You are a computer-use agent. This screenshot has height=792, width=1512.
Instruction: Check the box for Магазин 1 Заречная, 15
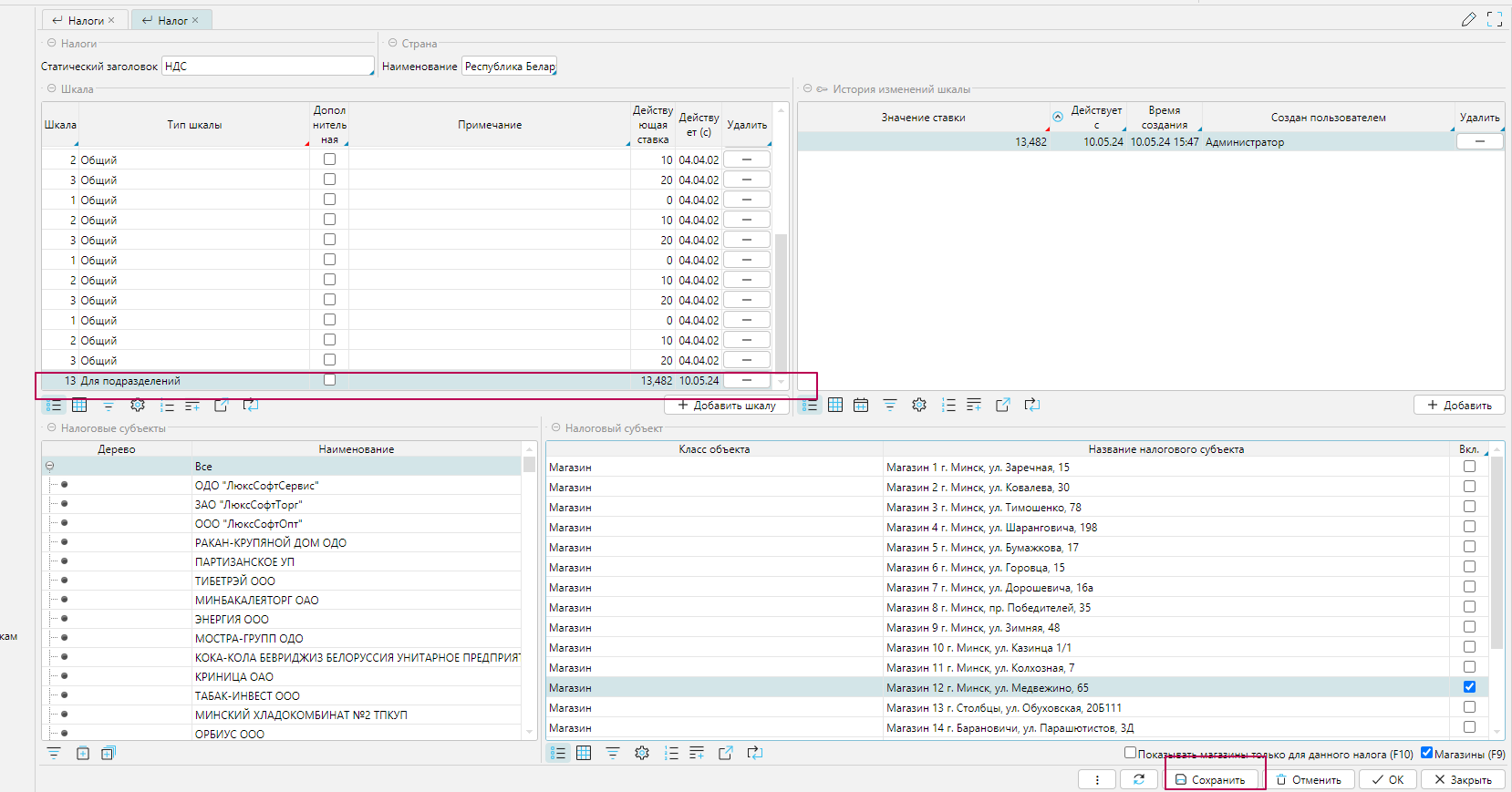1469,467
